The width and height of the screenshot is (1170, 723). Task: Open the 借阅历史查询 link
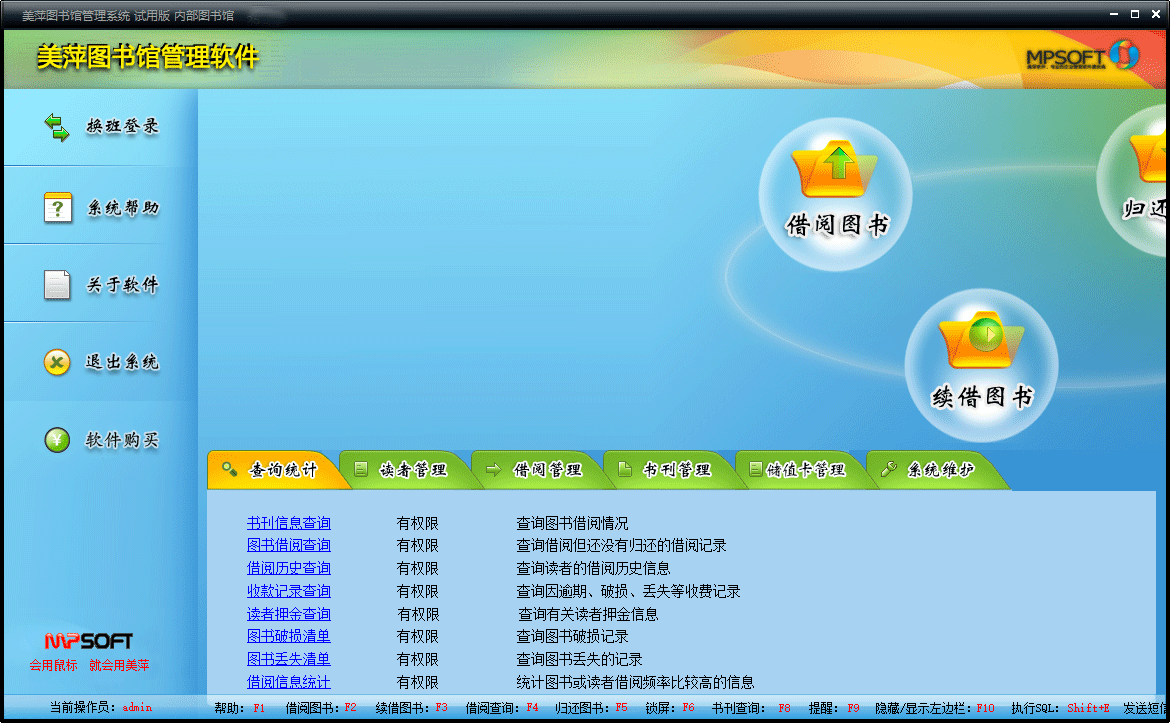coord(289,569)
